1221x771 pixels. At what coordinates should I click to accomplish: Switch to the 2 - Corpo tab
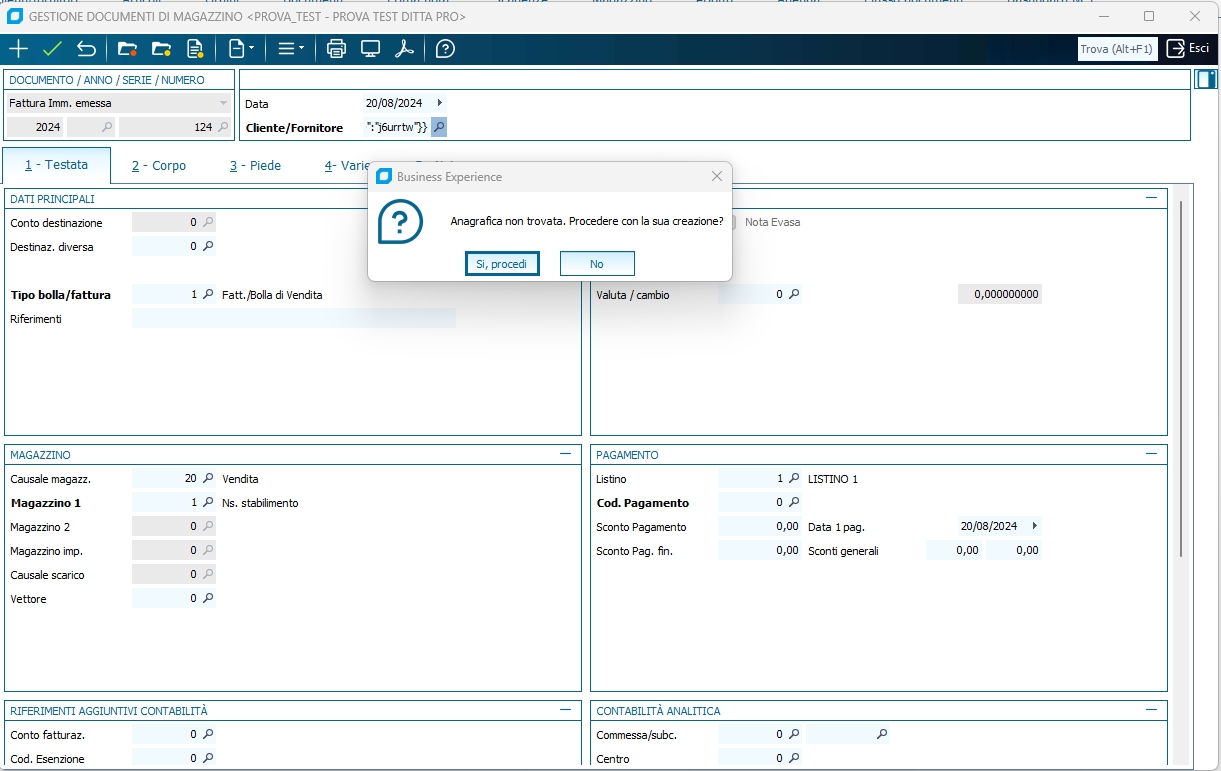(159, 166)
